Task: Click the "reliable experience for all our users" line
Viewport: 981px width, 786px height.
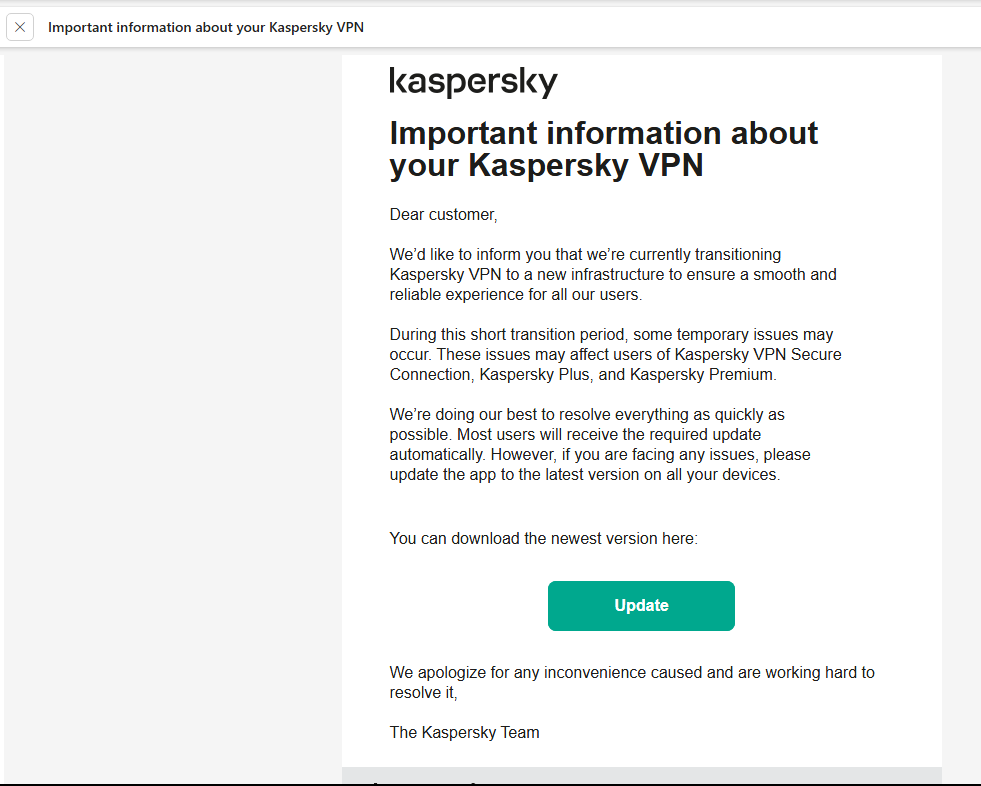Action: [515, 294]
